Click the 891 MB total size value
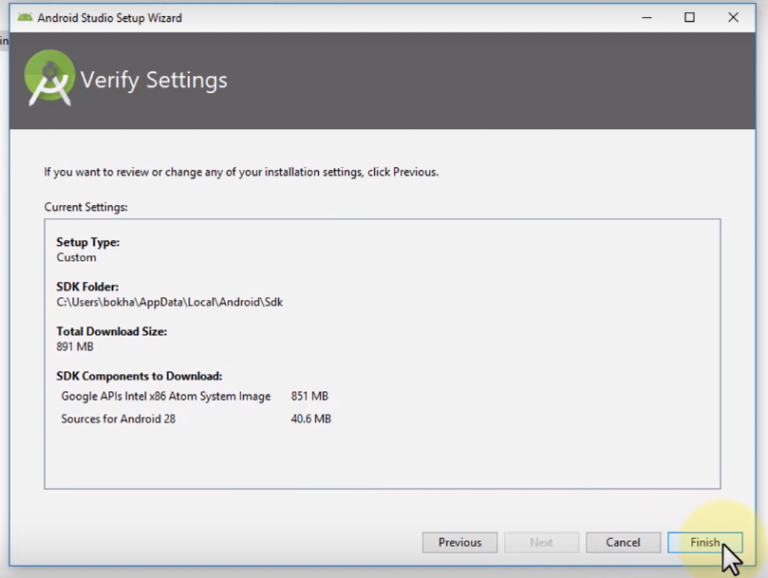 point(76,346)
